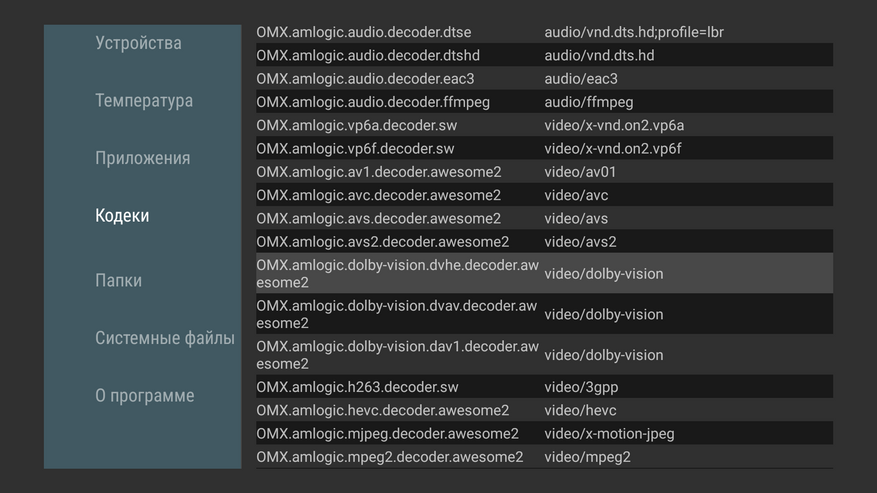This screenshot has width=877, height=493.
Task: Select the OMX.amlogic.audio.decoder.dtshd row
Action: [544, 55]
